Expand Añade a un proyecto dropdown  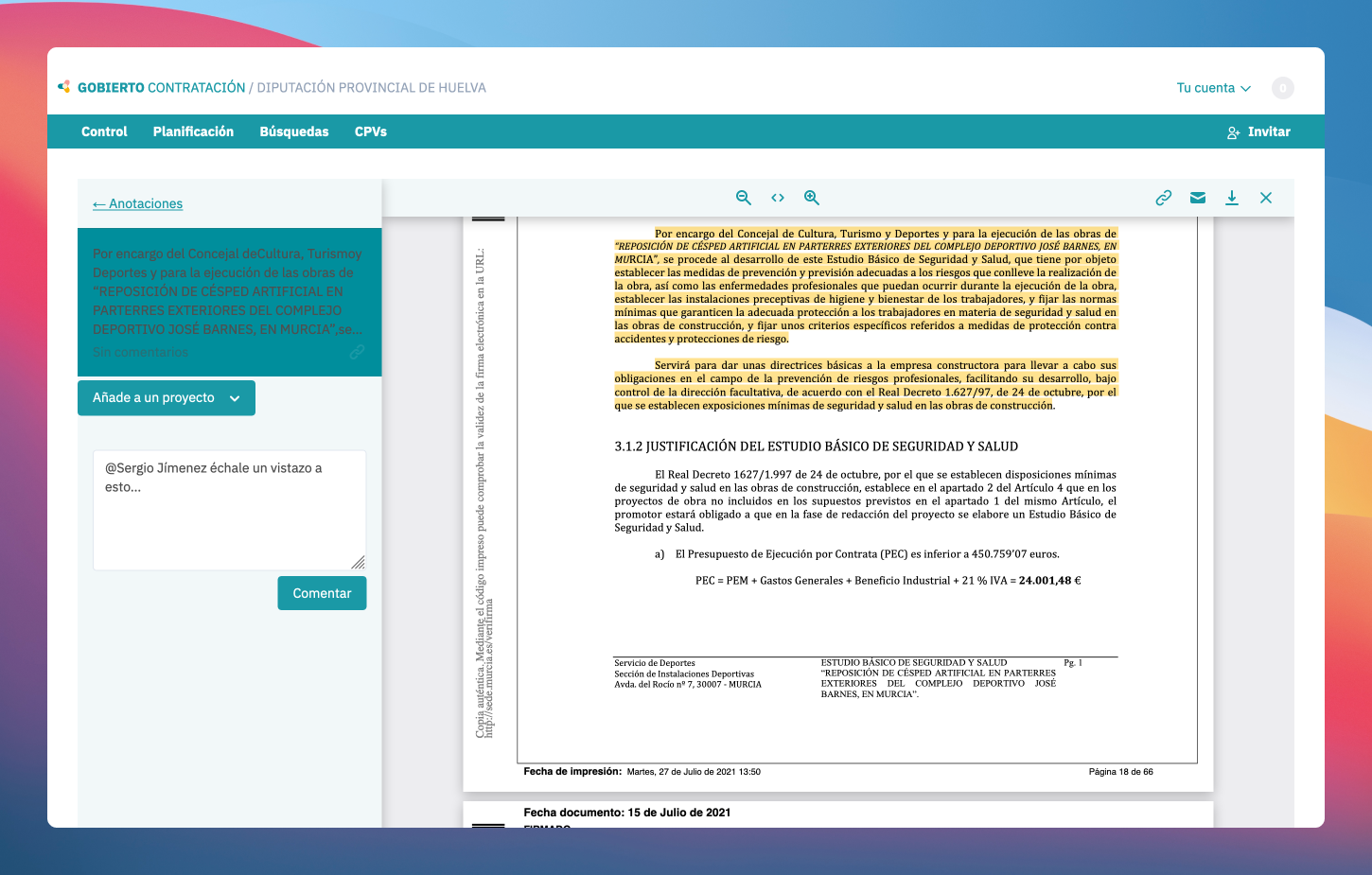pyautogui.click(x=167, y=398)
